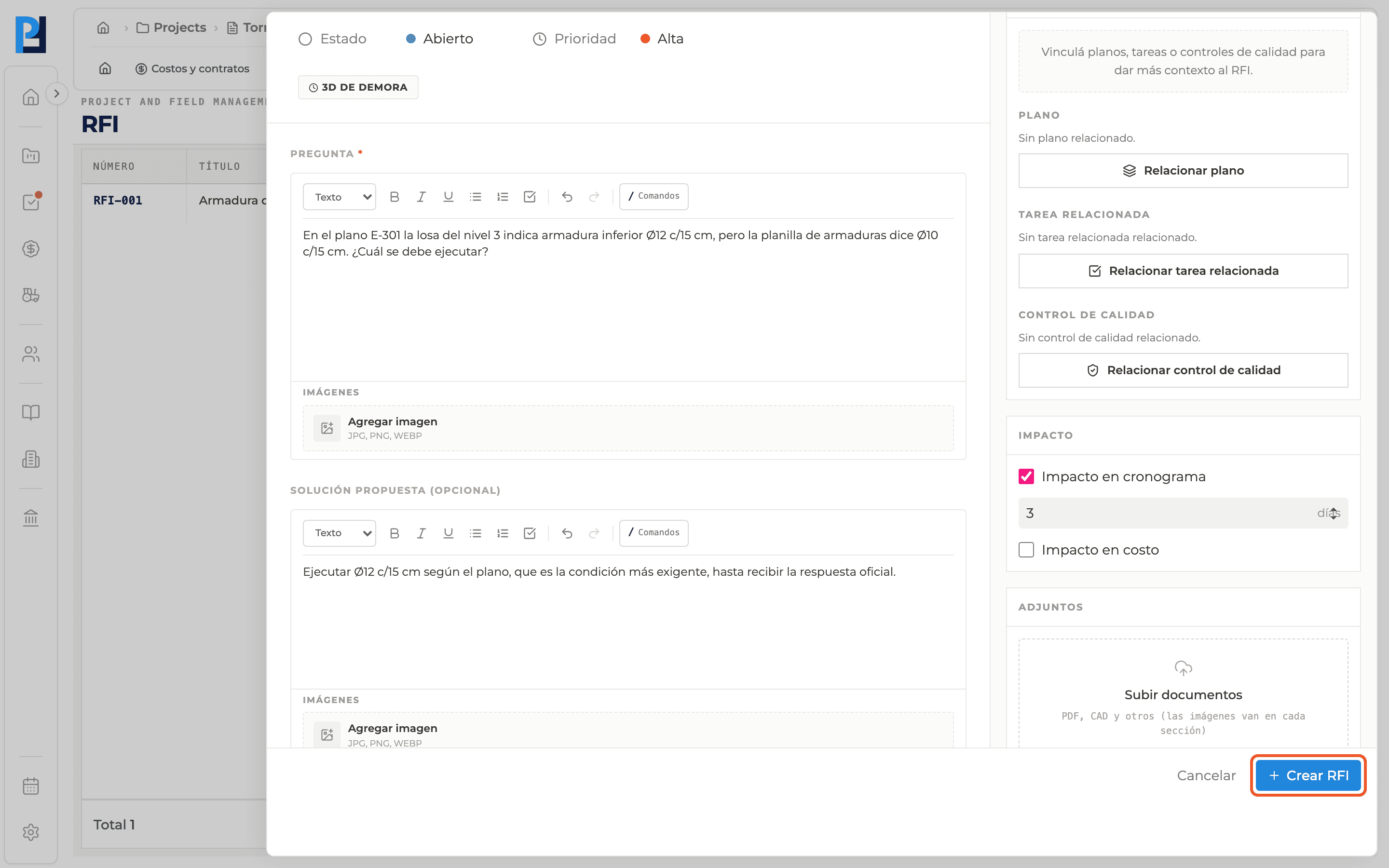Click Relacionar tarea relacionada button
Image resolution: width=1389 pixels, height=868 pixels.
point(1183,271)
